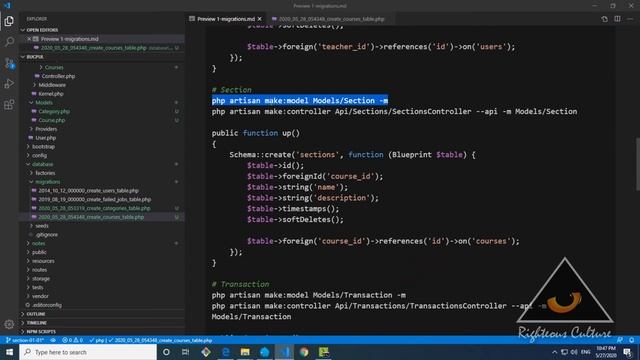Viewport: 640px width, 360px height.
Task: Collapse the Models folder
Action: 44,102
